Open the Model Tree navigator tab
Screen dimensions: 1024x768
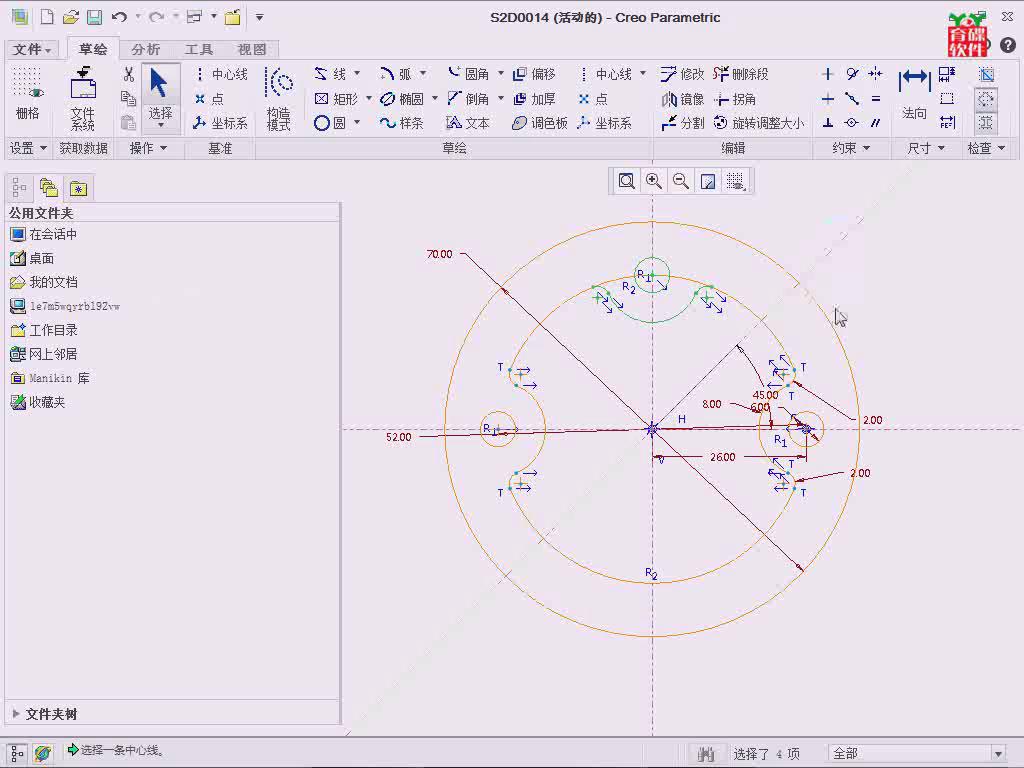19,188
